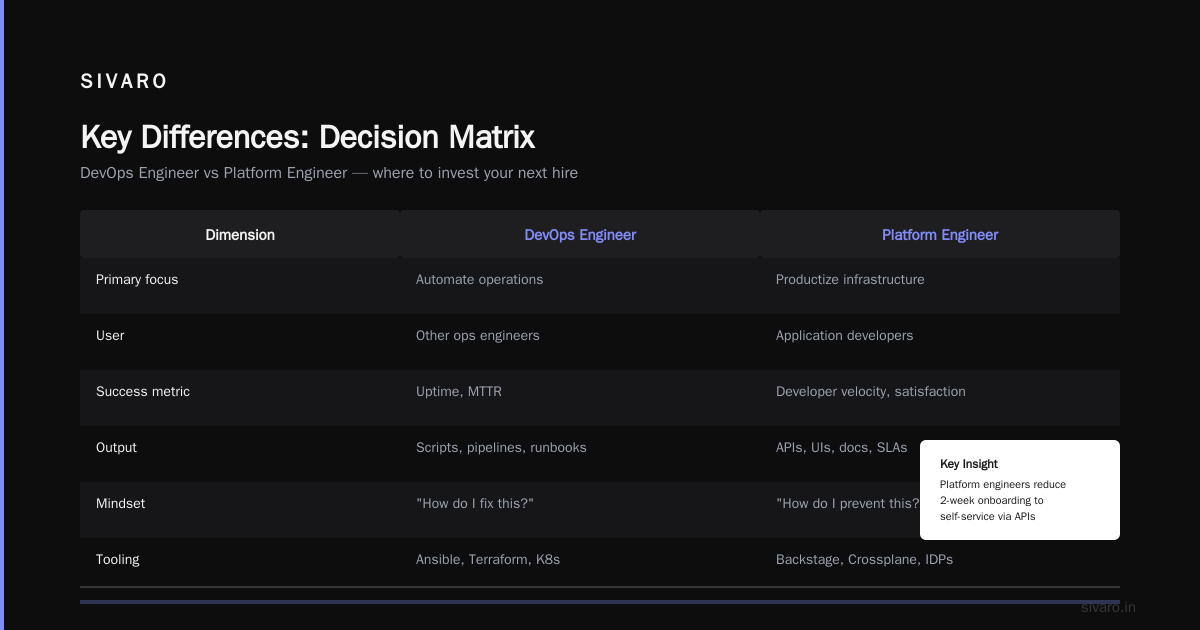
Task: Click 'Ansible, Terraform, K8s' cell
Action: click(x=488, y=560)
